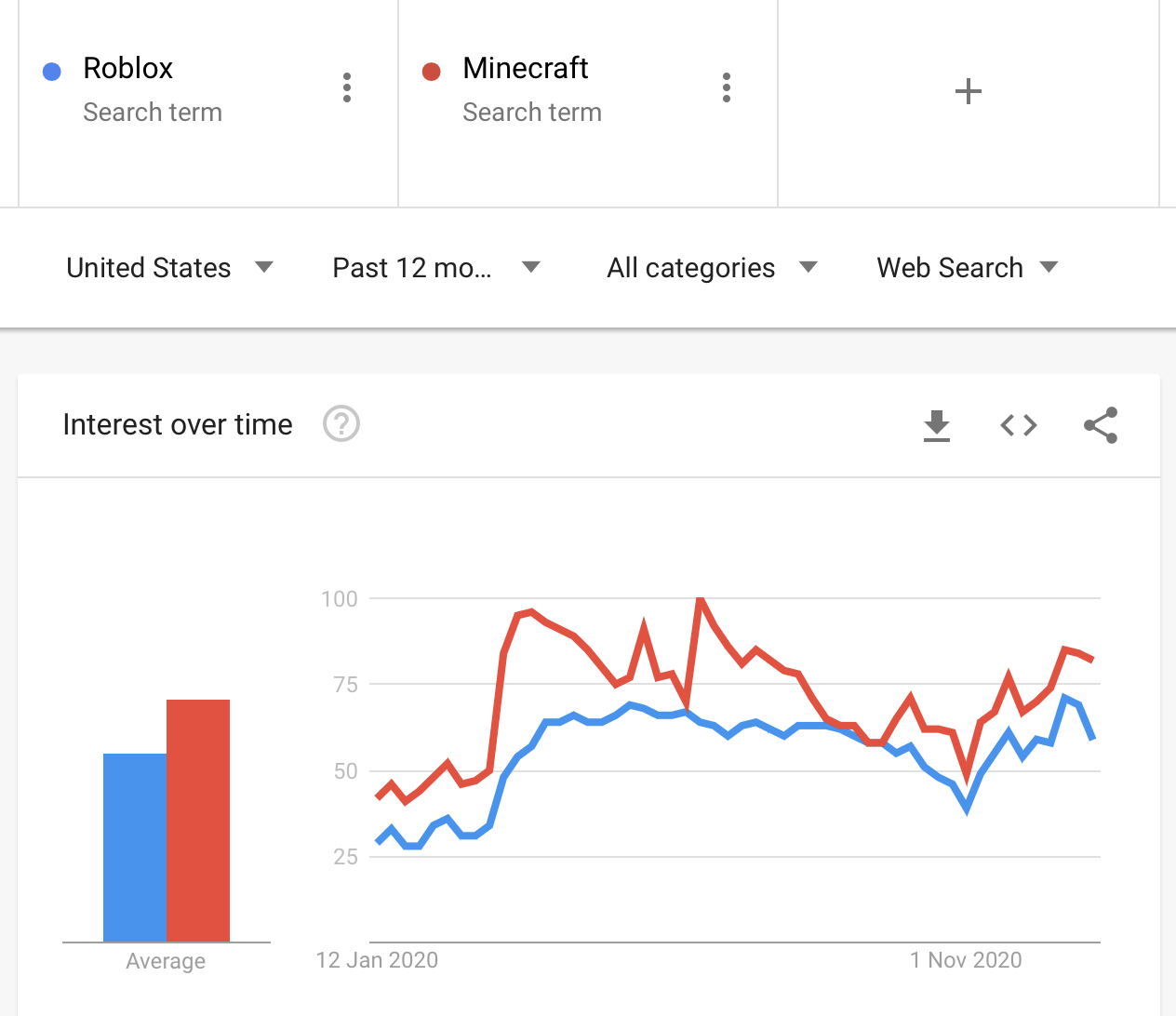Edit the Minecraft search term

pyautogui.click(x=526, y=68)
